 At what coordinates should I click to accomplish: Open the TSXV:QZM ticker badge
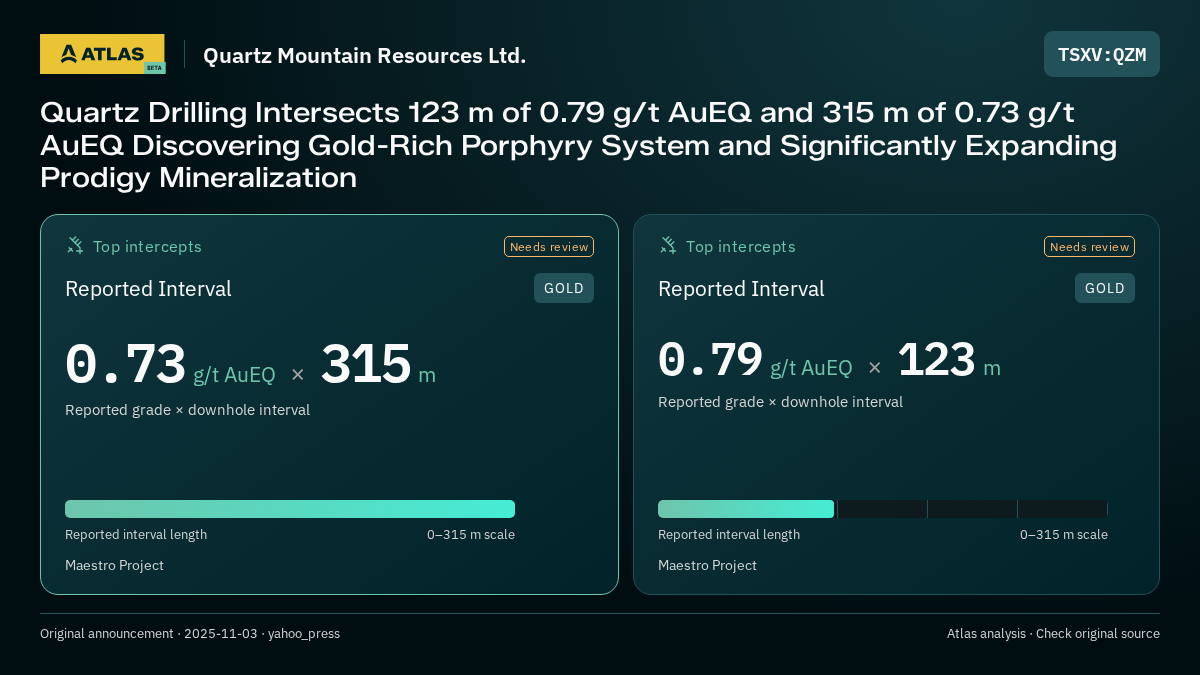pos(1102,54)
